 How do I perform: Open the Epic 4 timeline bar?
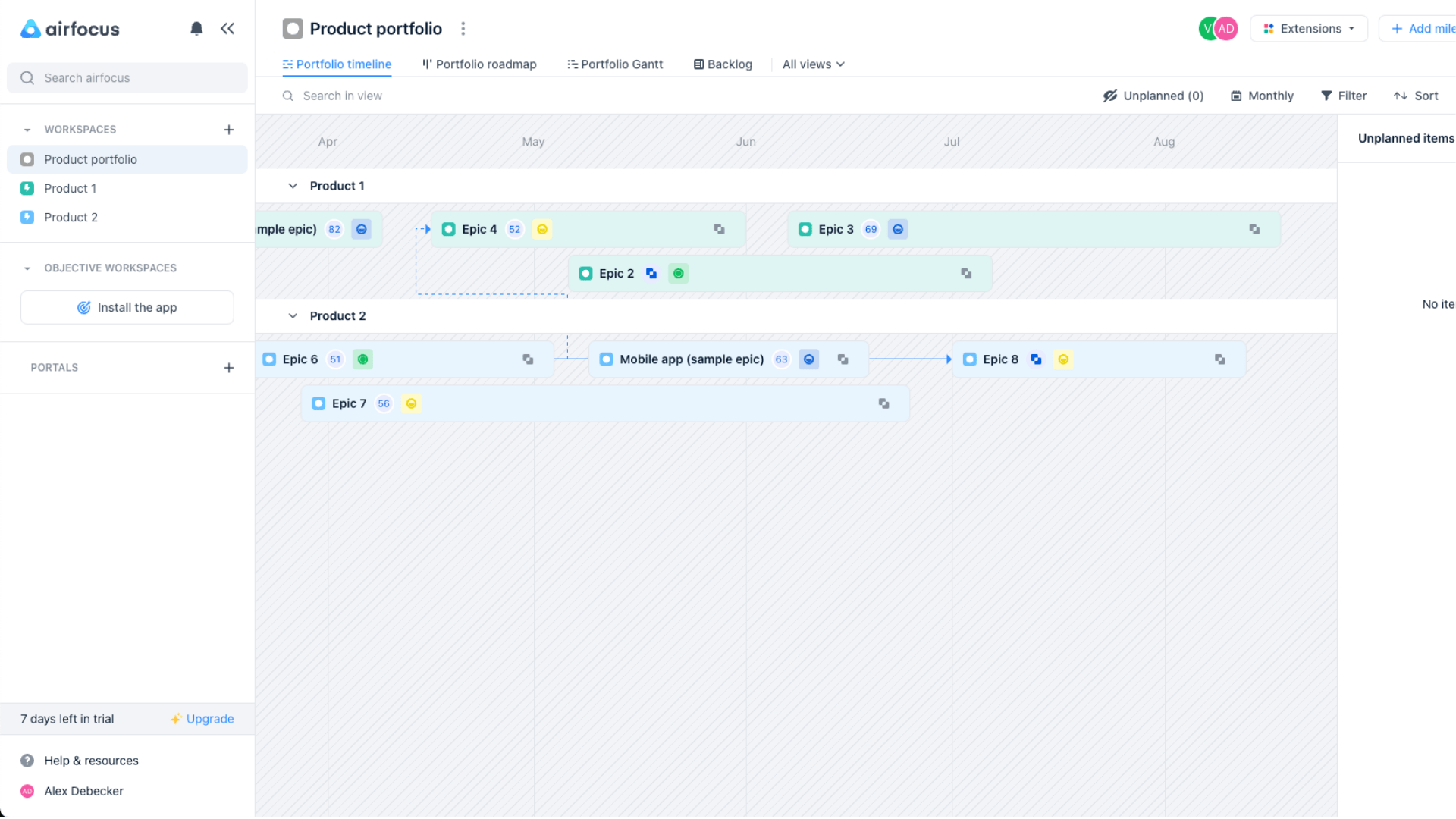tap(588, 229)
